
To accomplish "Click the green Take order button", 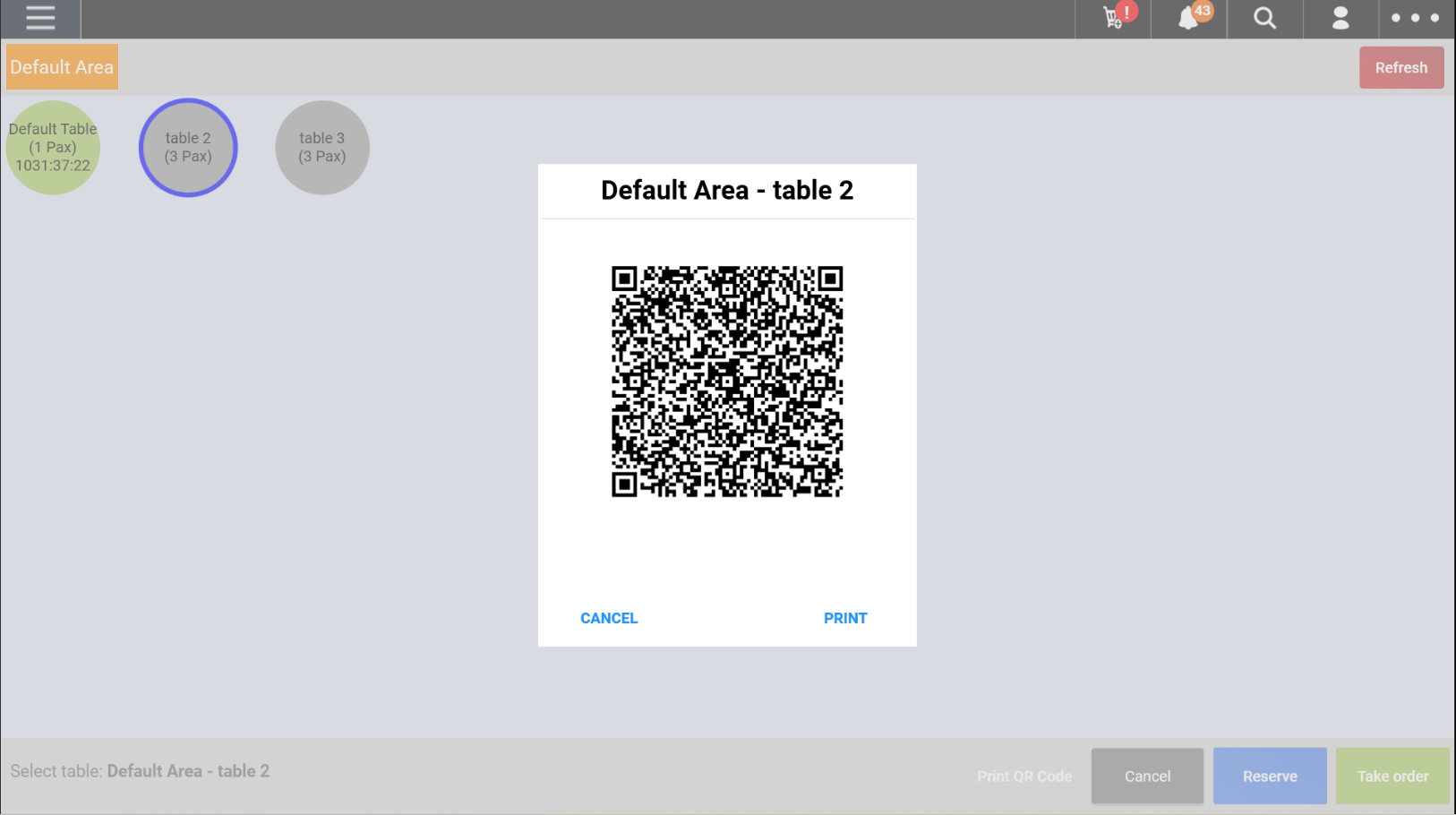I will (1392, 776).
